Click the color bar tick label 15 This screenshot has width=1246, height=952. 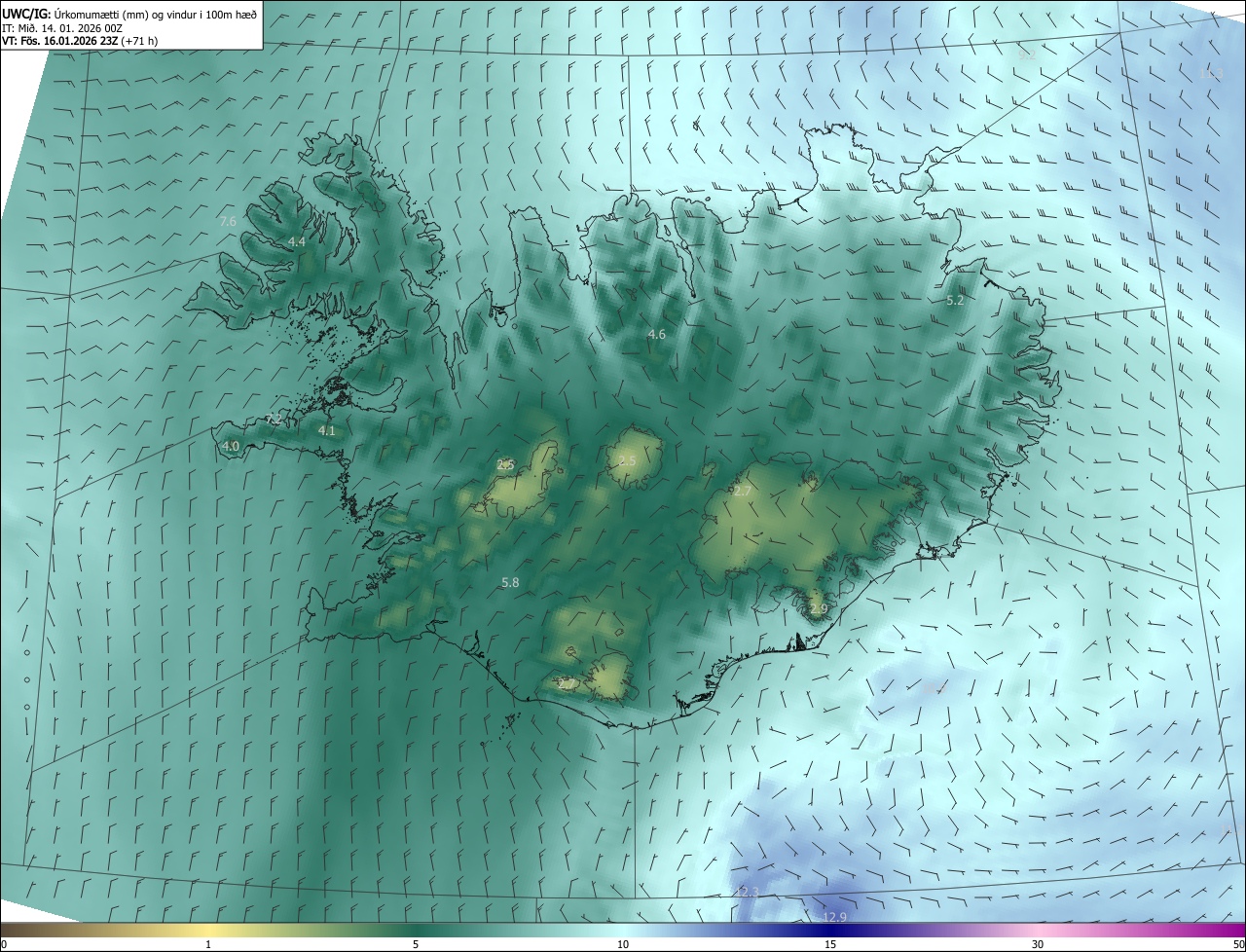(x=830, y=944)
